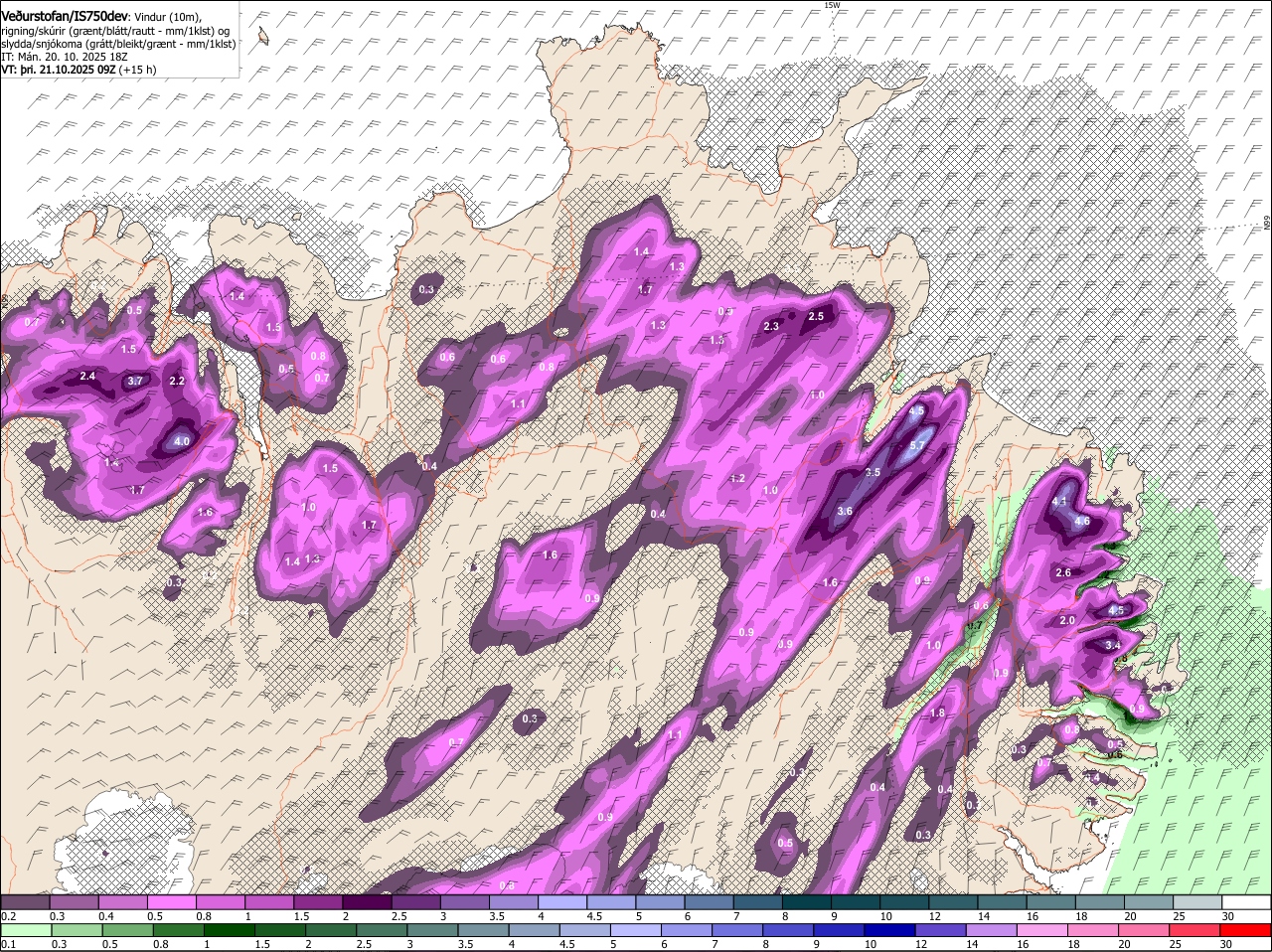This screenshot has width=1272, height=952.
Task: Click the "15W" longitude label
Action: click(x=832, y=5)
